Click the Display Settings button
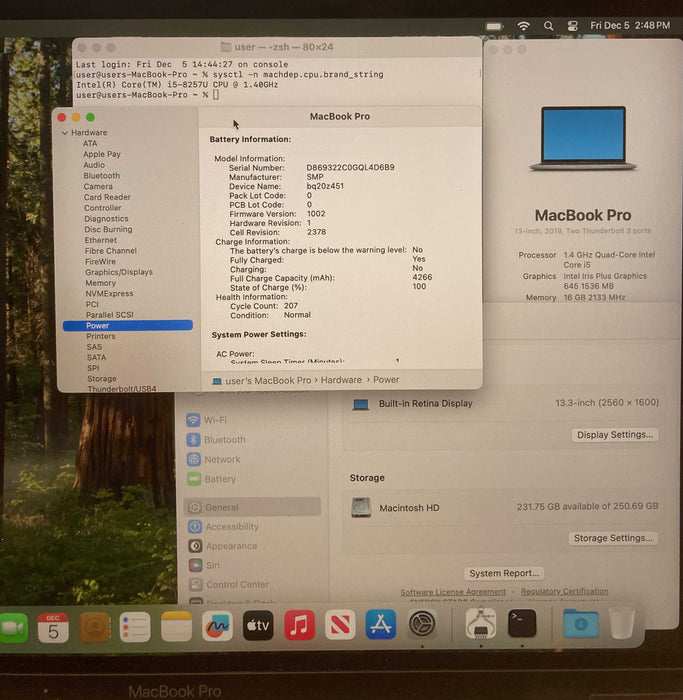 [x=615, y=435]
